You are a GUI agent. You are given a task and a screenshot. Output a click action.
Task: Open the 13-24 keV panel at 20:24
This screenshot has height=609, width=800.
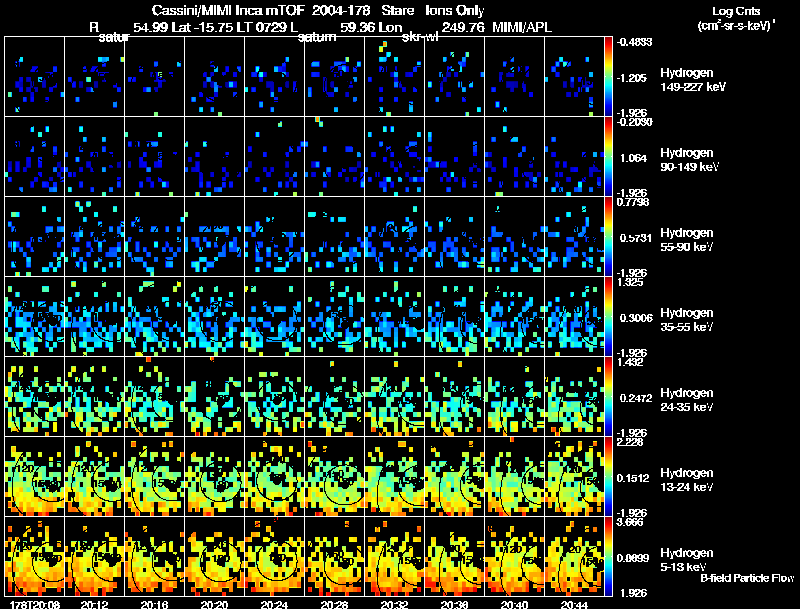275,476
